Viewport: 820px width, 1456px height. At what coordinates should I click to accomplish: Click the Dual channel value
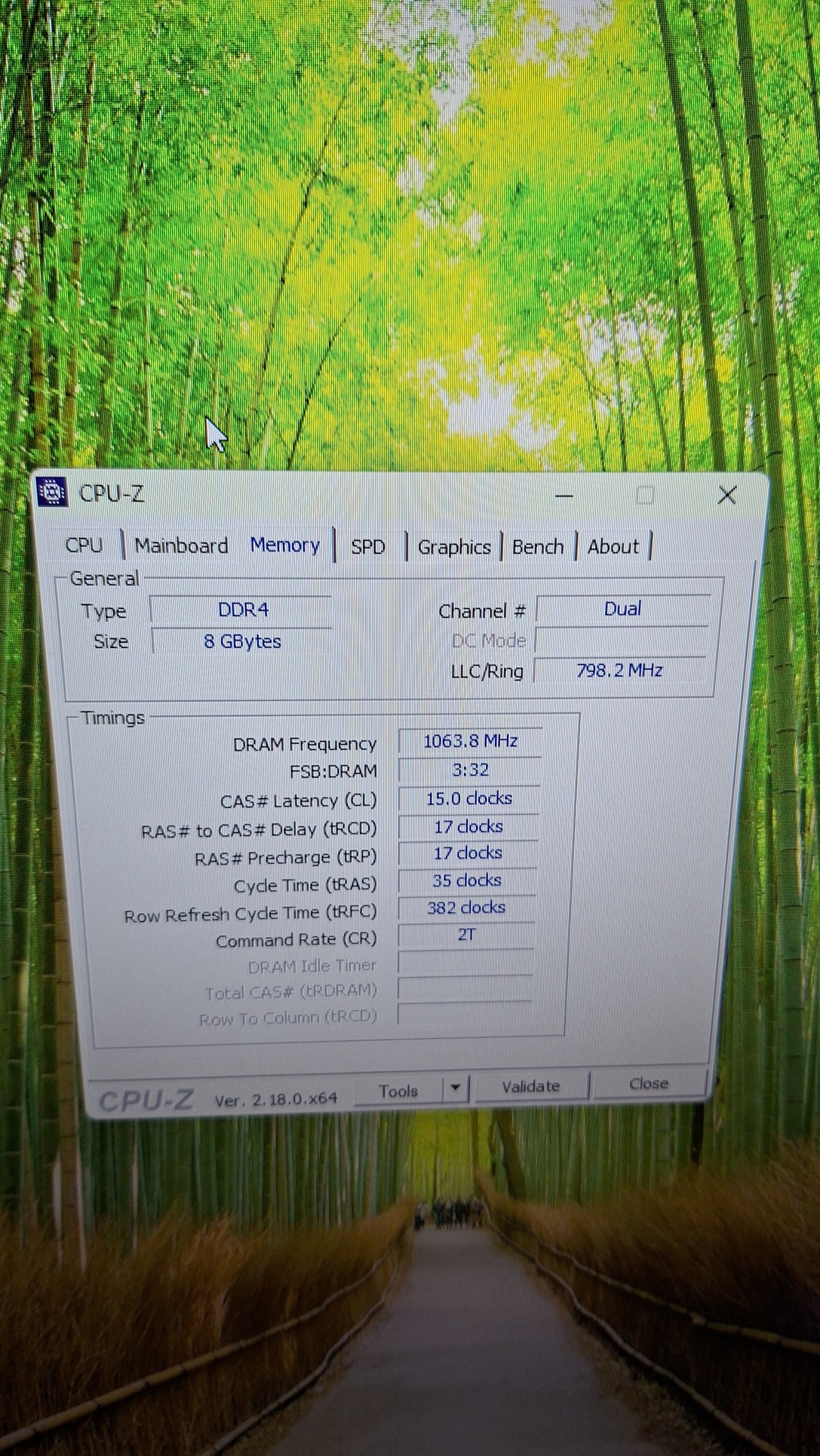pos(622,609)
